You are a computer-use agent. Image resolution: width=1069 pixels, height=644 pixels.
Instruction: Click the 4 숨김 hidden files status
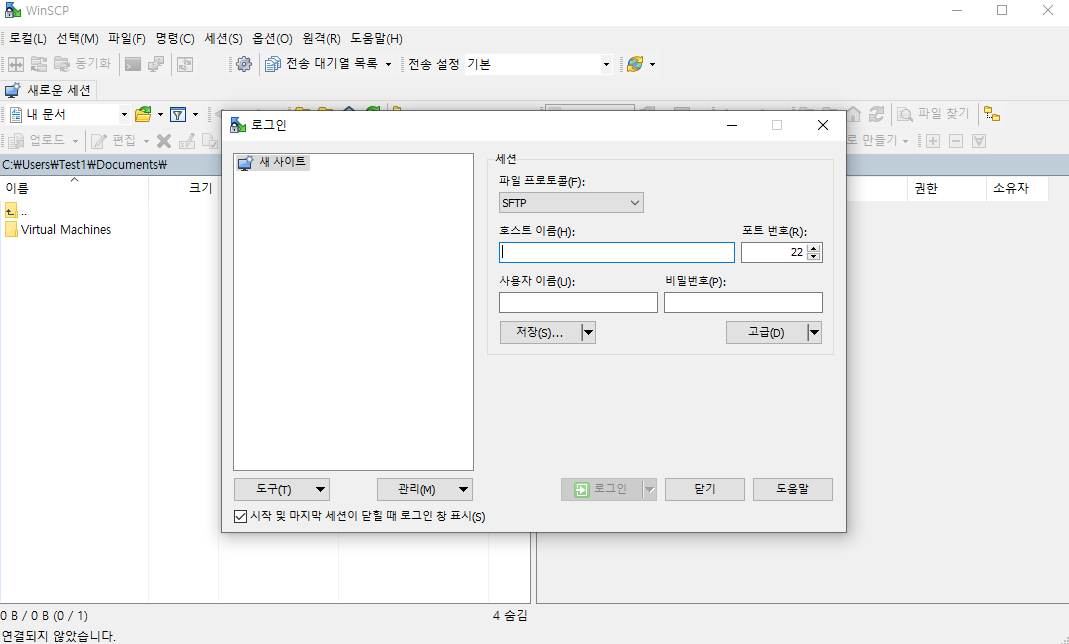509,616
